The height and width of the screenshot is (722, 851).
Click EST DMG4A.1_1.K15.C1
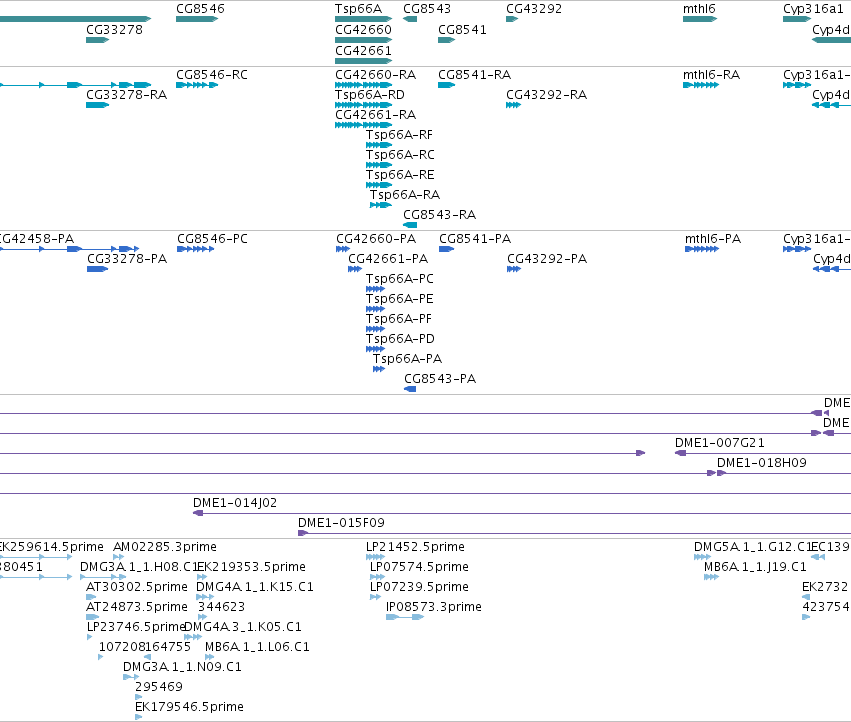(255, 587)
